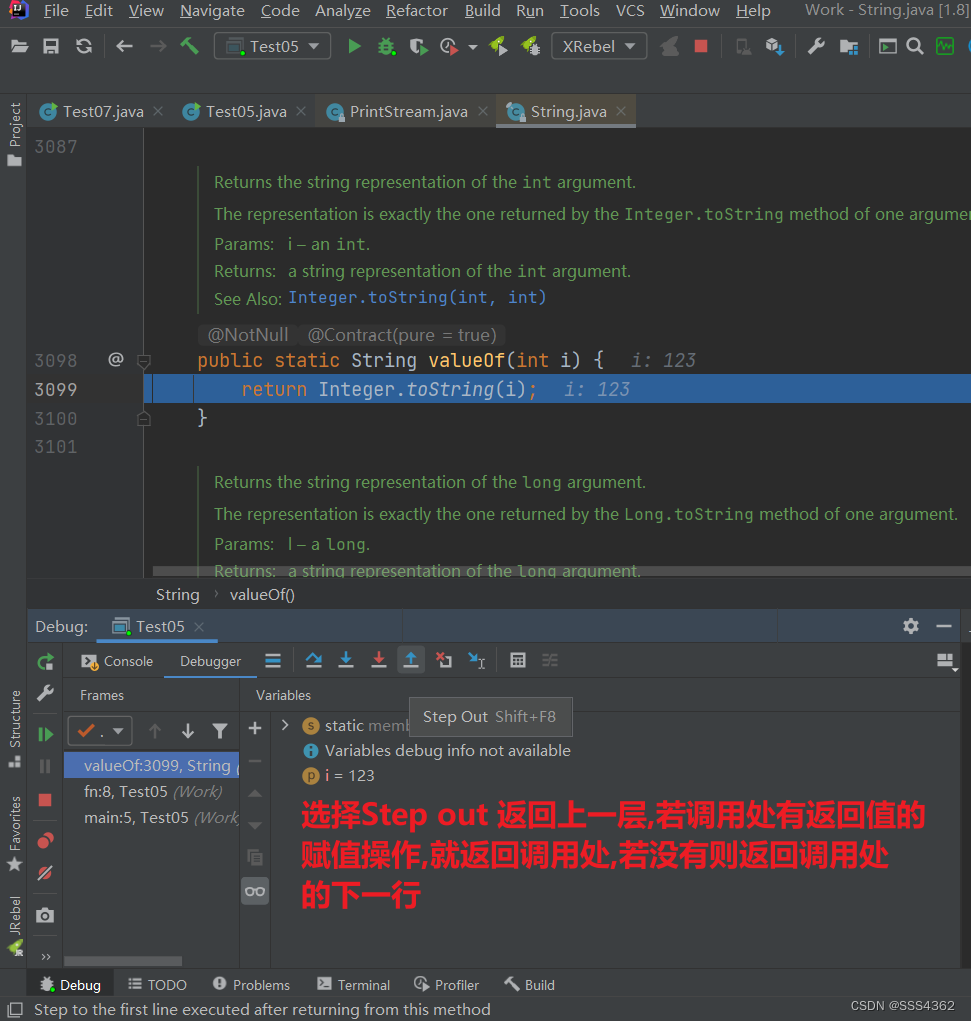971x1021 pixels.
Task: Take a thread dump with camera icon
Action: click(45, 915)
